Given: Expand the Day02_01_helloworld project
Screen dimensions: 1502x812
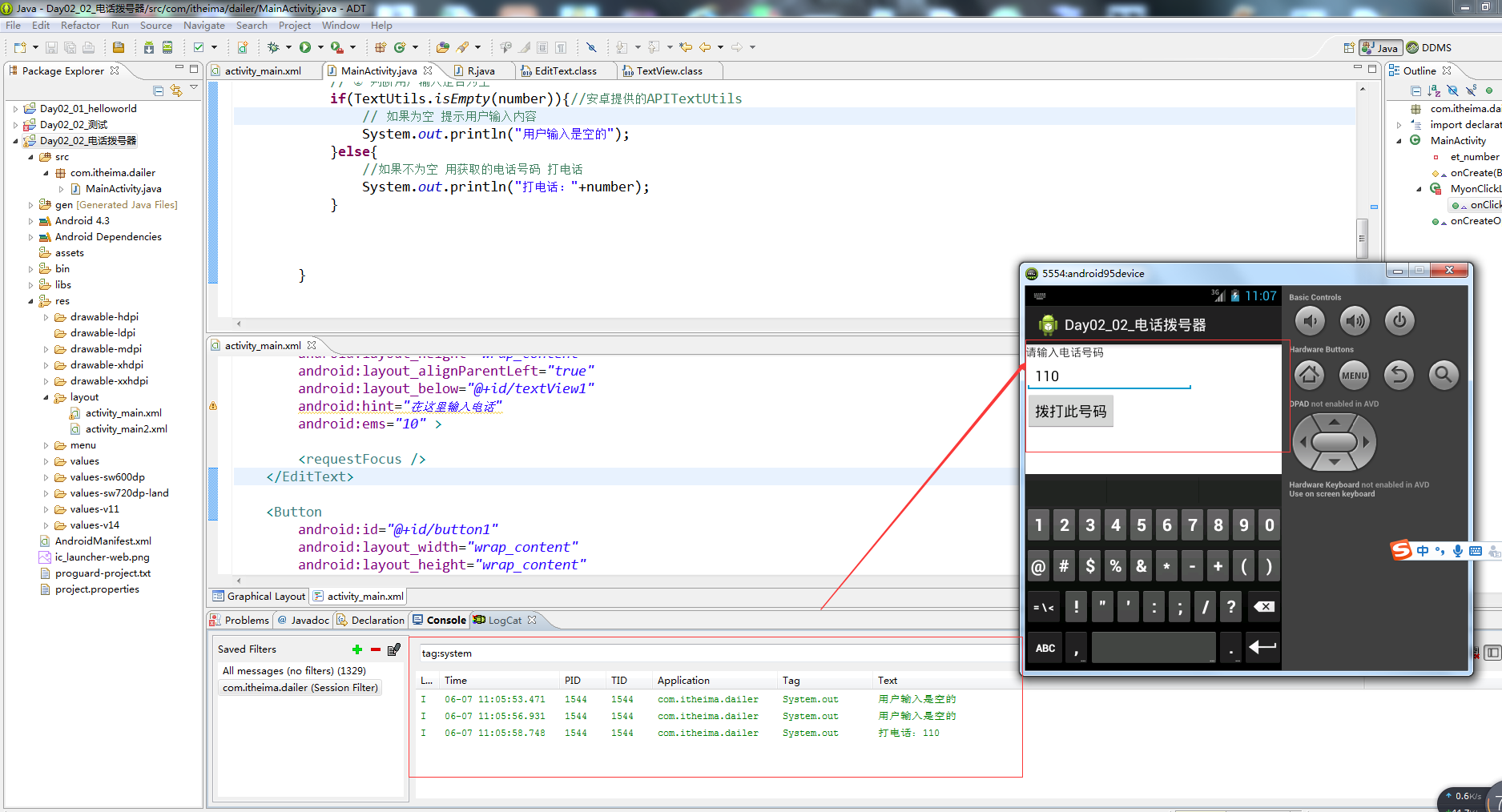Looking at the screenshot, I should click(15, 109).
